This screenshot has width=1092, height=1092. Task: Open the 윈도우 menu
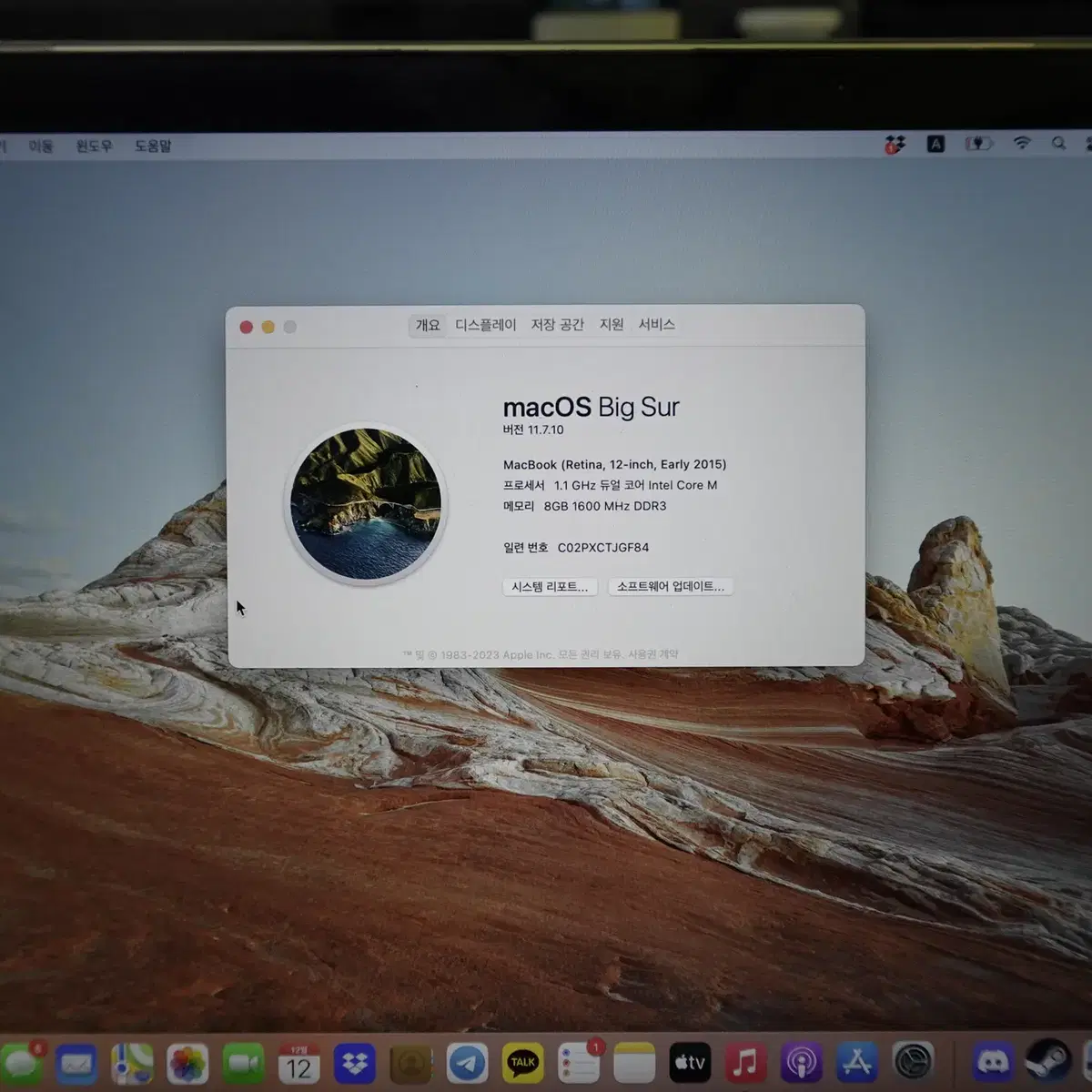click(94, 146)
